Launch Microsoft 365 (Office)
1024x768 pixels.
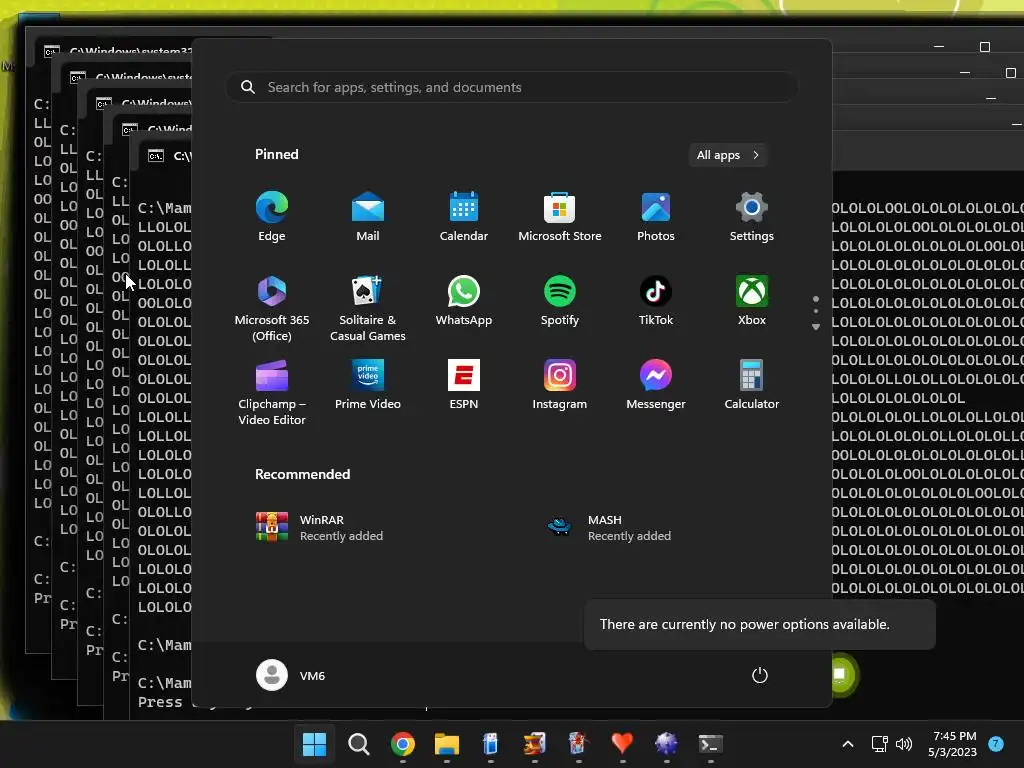pos(272,308)
